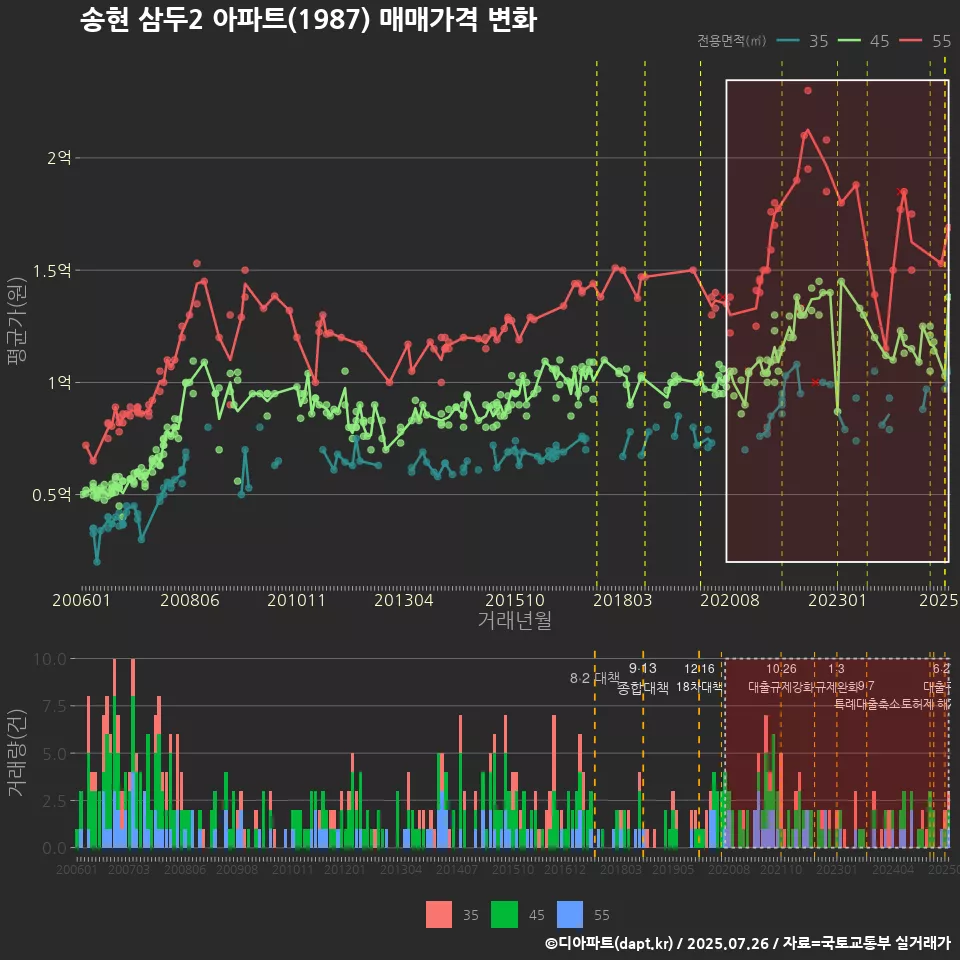Screen dimensions: 960x960
Task: Click the 10.0 volume axis label
Action: tap(50, 659)
